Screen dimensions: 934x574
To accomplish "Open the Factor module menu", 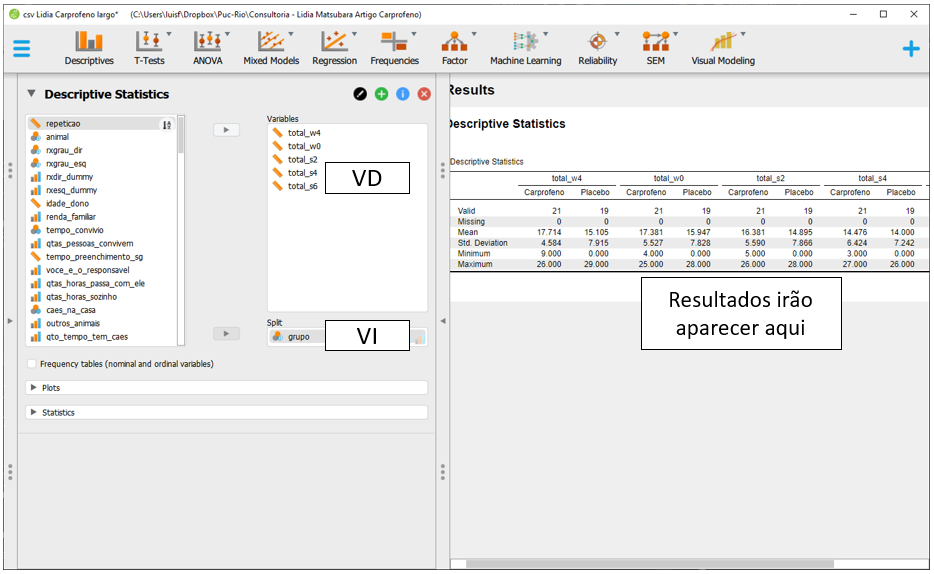I will coord(454,47).
